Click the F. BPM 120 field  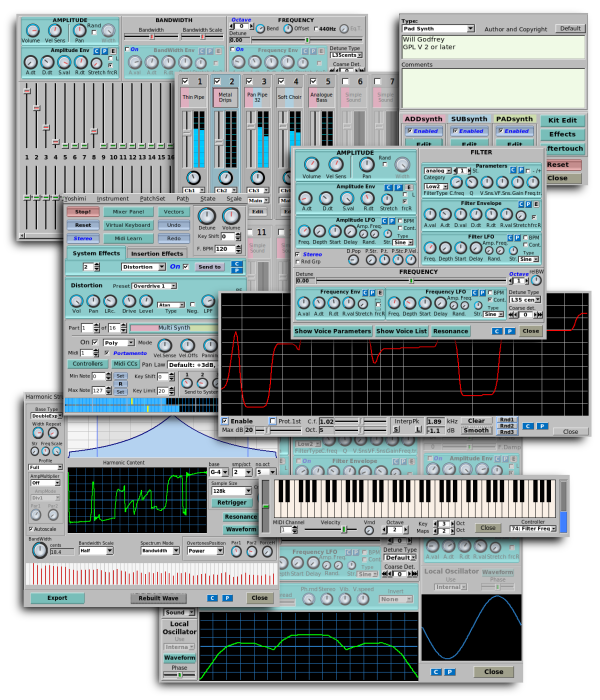pyautogui.click(x=225, y=249)
